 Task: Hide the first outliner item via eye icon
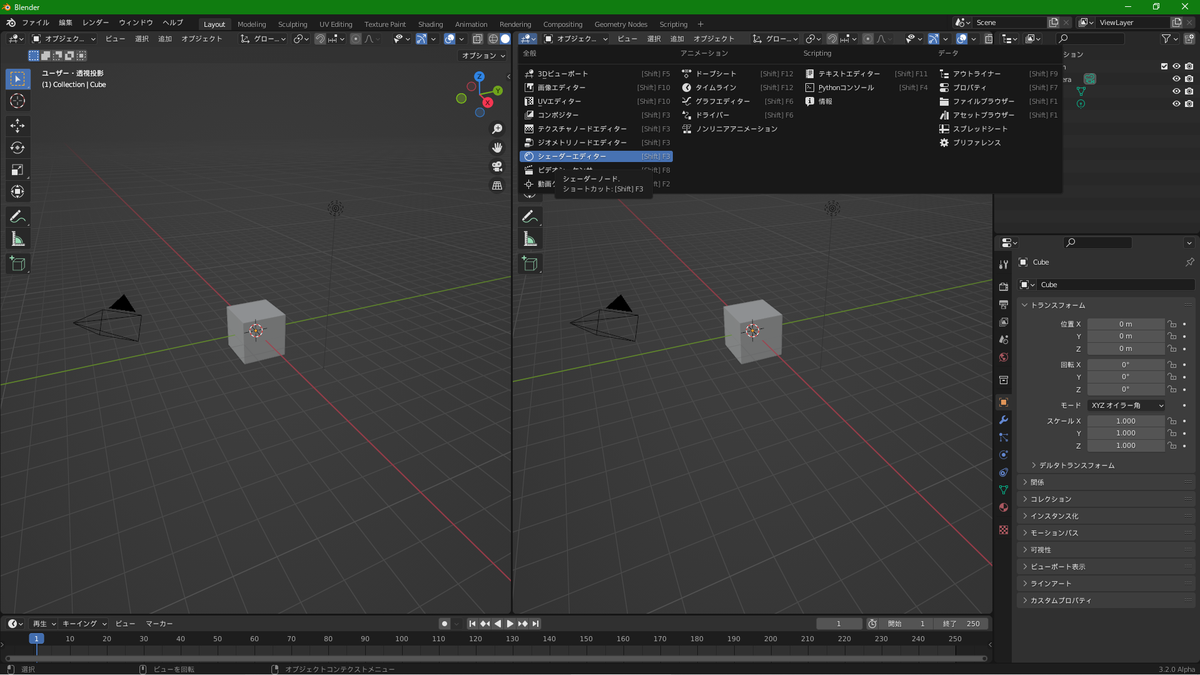pos(1176,67)
